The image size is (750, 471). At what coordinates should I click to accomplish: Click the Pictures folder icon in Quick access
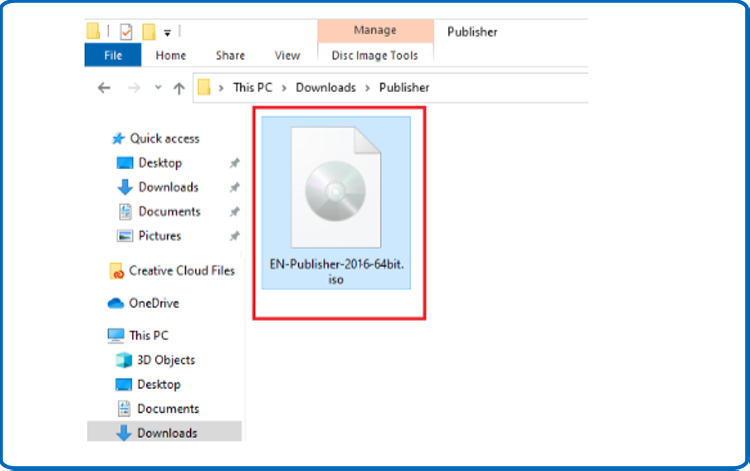(125, 236)
